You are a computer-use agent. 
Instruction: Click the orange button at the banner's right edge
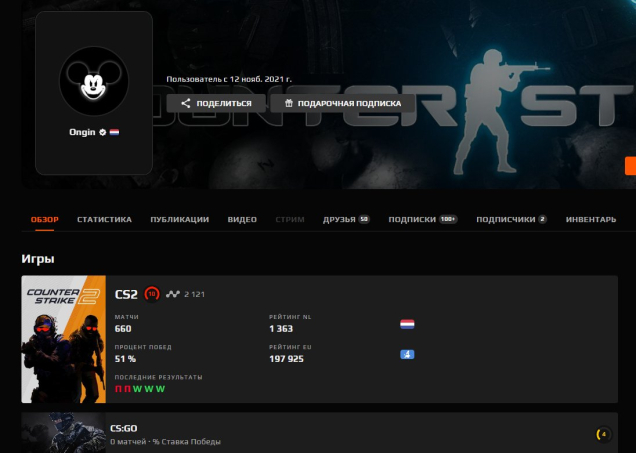(630, 166)
